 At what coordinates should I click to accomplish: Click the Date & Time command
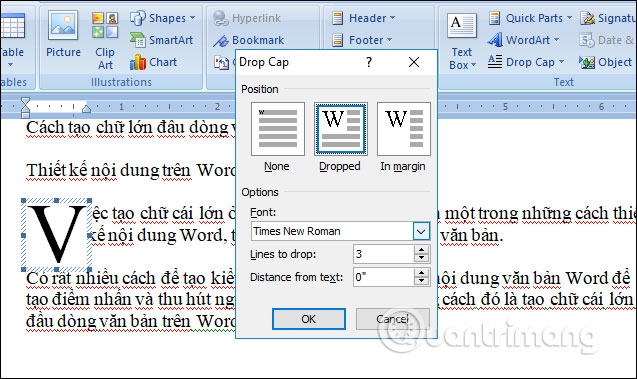pyautogui.click(x=606, y=40)
